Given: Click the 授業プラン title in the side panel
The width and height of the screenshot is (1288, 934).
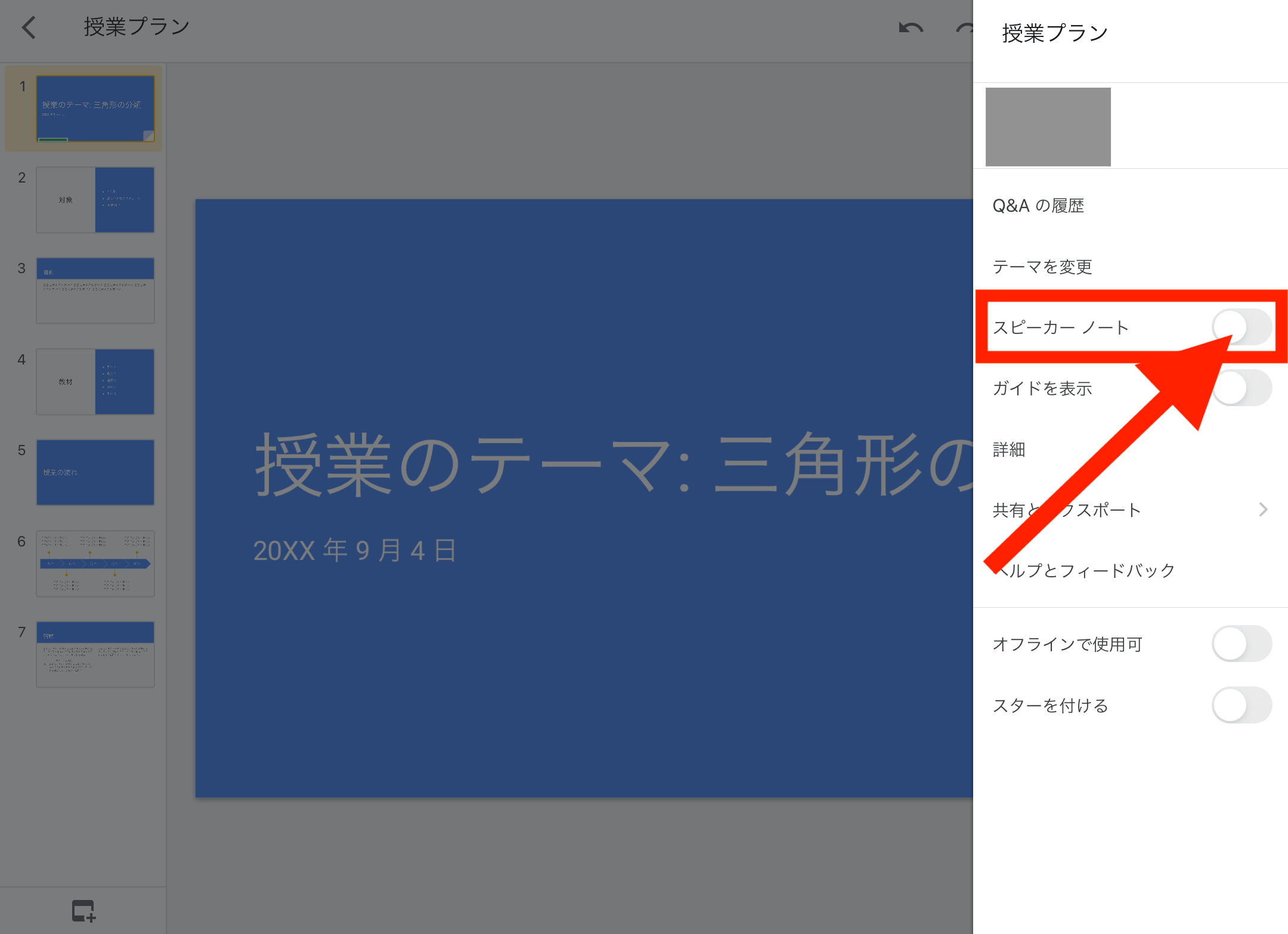Looking at the screenshot, I should click(x=1055, y=33).
